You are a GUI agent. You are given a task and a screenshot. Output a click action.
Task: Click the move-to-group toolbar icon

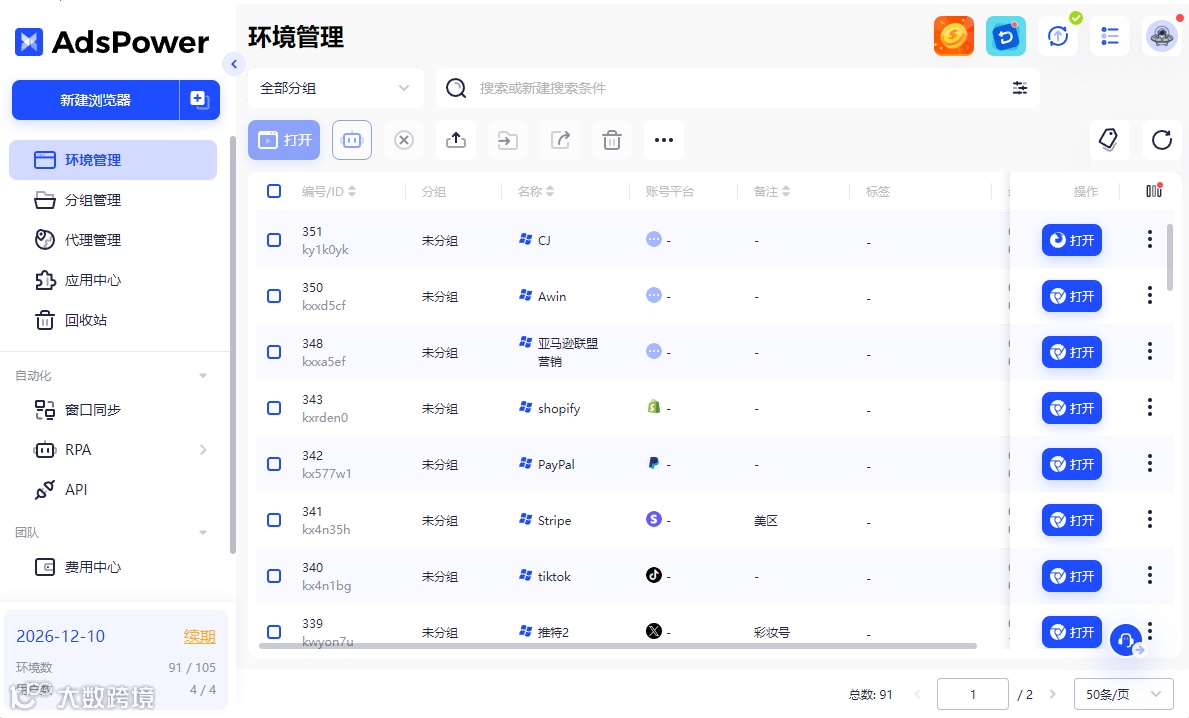(x=508, y=140)
